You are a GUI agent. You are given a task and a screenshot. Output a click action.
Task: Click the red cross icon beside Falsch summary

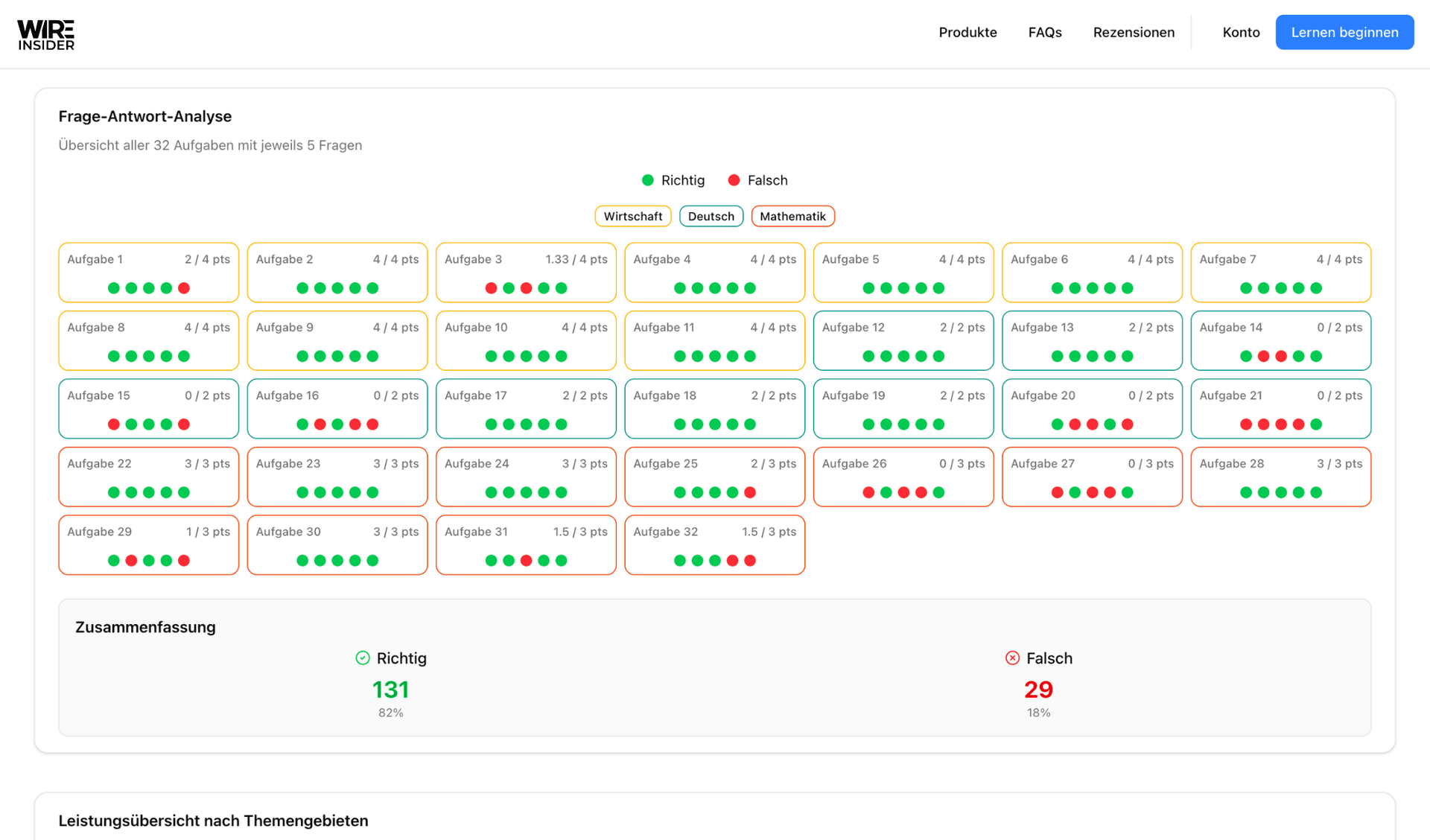click(x=1012, y=658)
